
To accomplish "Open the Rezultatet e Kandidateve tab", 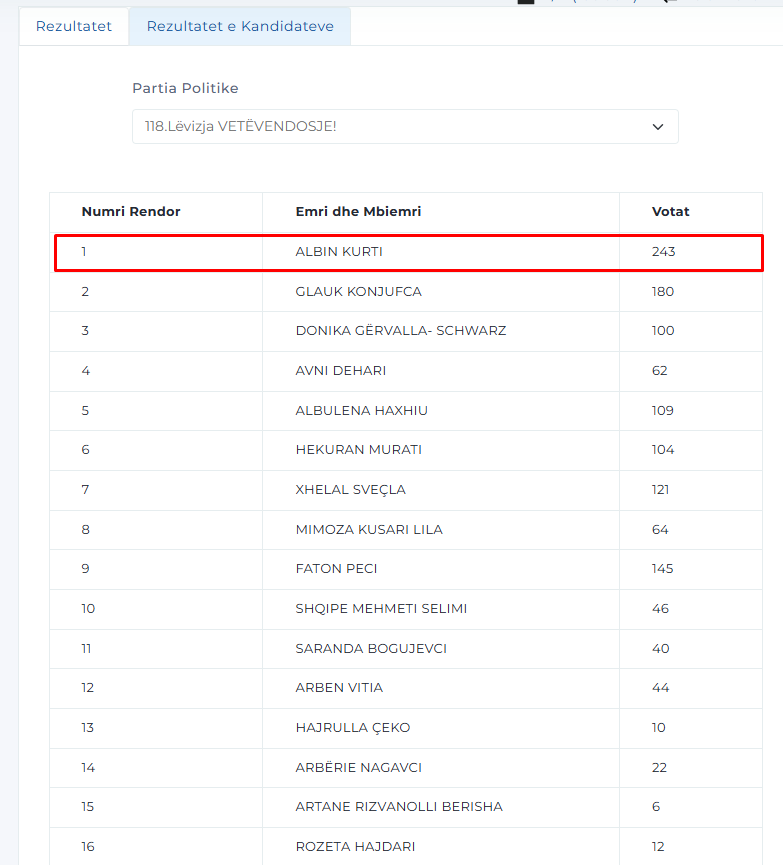I will tap(240, 26).
